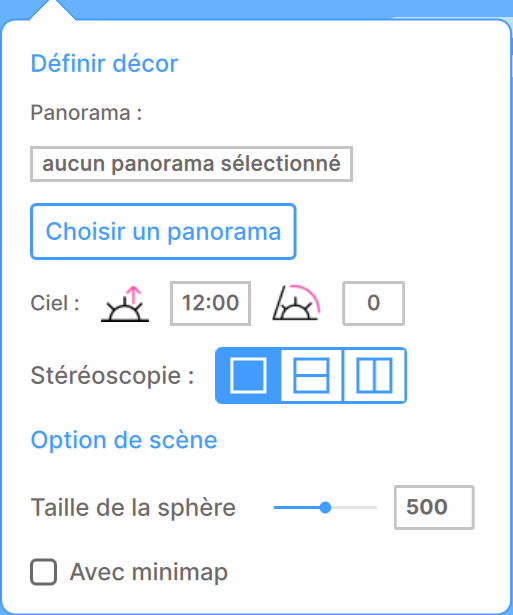Click the Taille de la sphère slider handle

(x=325, y=507)
